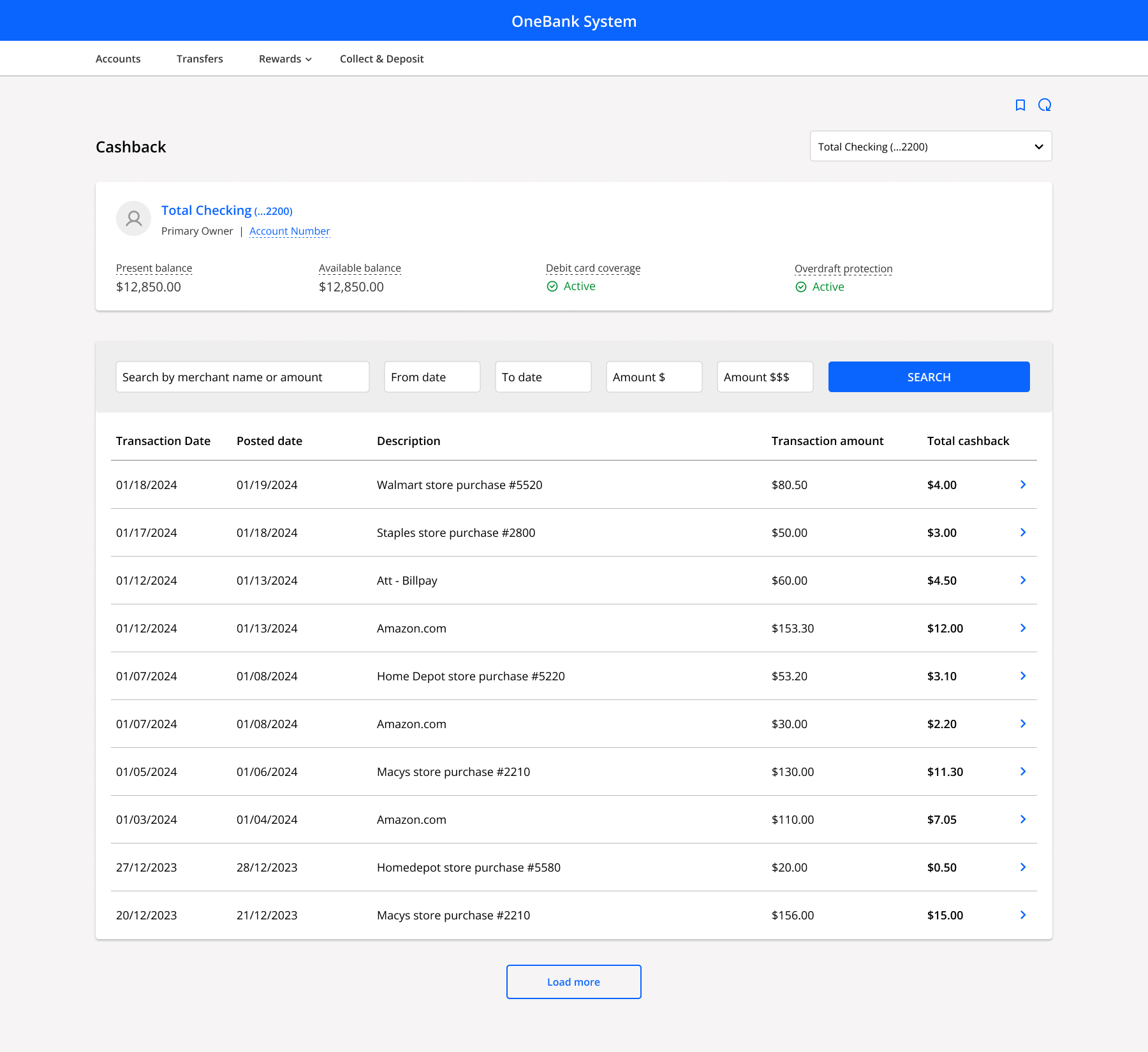
Task: Expand the Rewards menu
Action: tap(285, 59)
